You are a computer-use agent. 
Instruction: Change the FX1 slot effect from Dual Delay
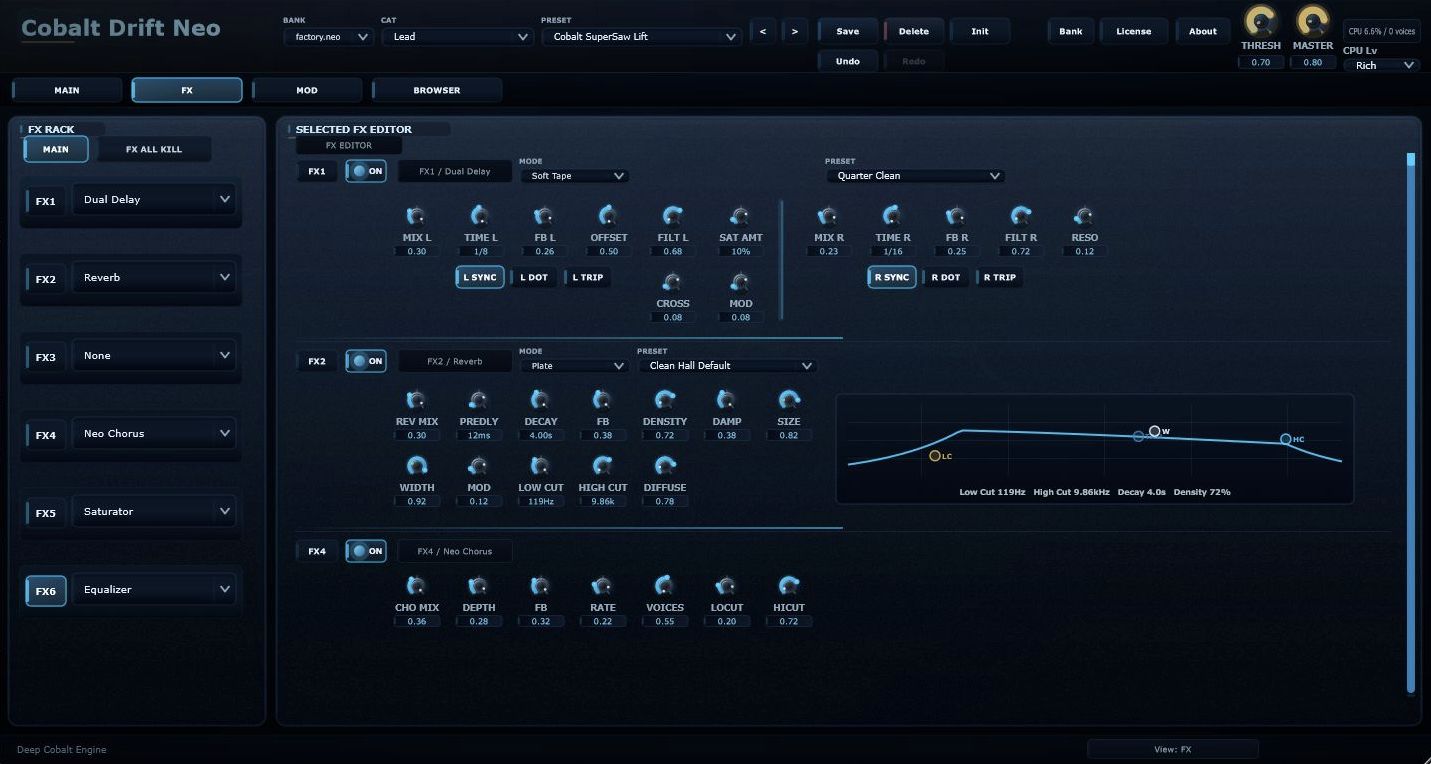coord(154,200)
